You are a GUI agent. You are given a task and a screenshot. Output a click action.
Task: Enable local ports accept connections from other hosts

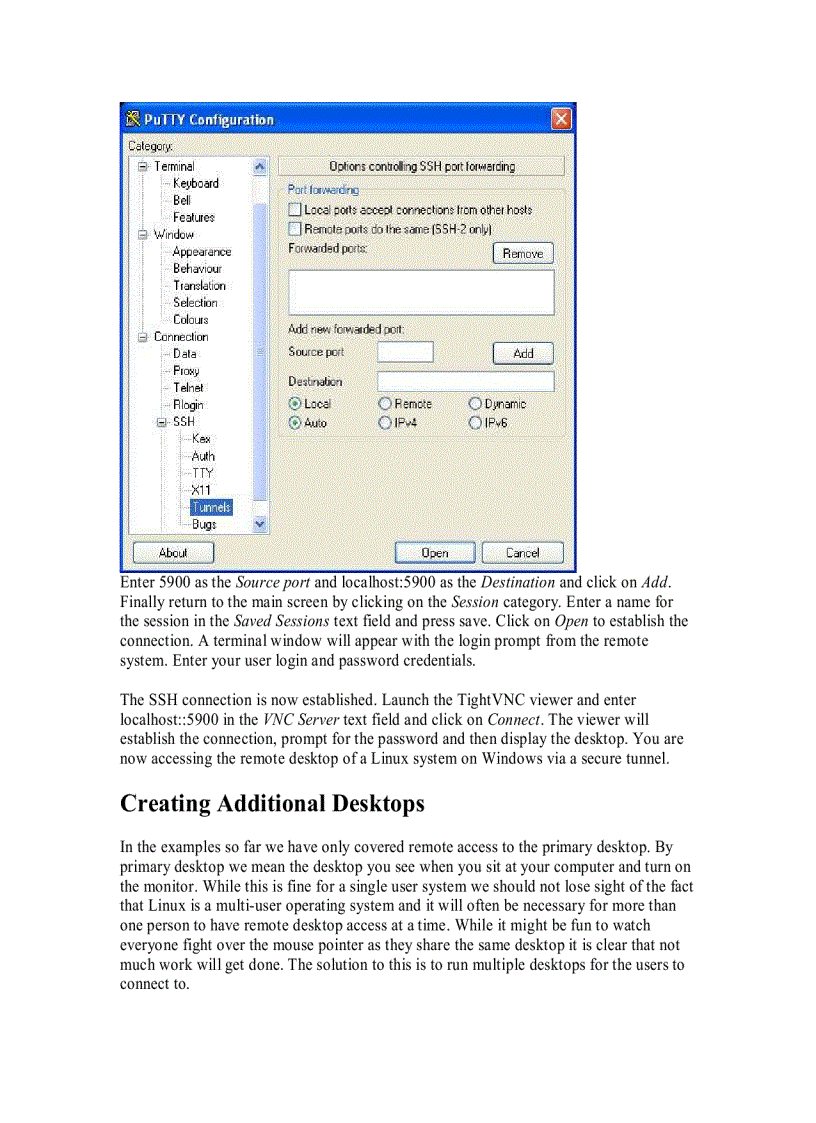[294, 210]
